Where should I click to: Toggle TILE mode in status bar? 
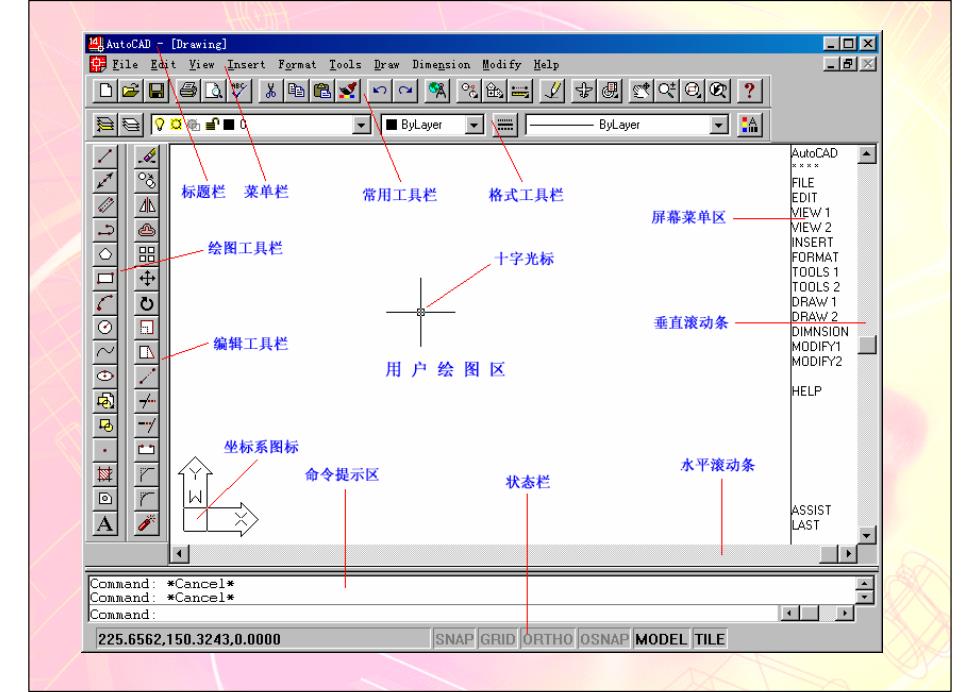click(709, 639)
